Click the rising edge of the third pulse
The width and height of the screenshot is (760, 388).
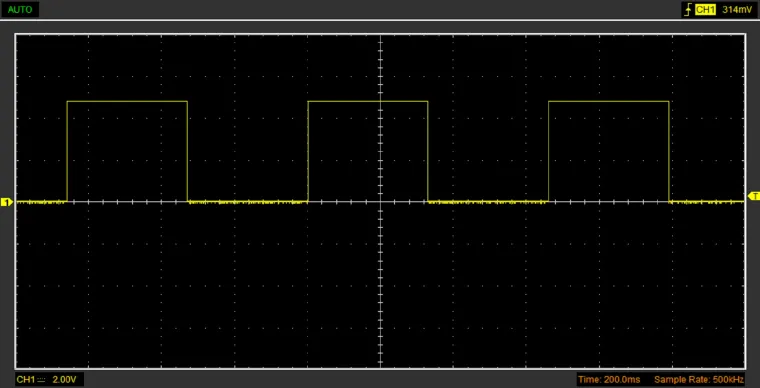(x=549, y=151)
